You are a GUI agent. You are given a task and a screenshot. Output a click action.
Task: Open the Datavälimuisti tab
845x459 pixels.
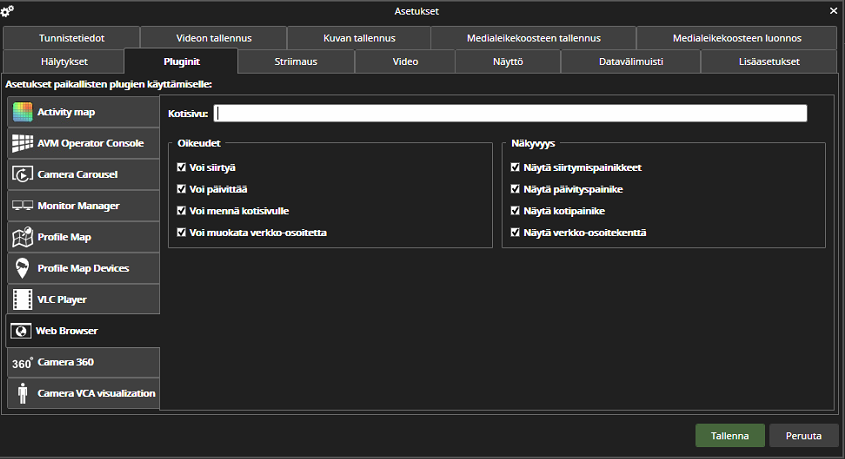coord(631,61)
